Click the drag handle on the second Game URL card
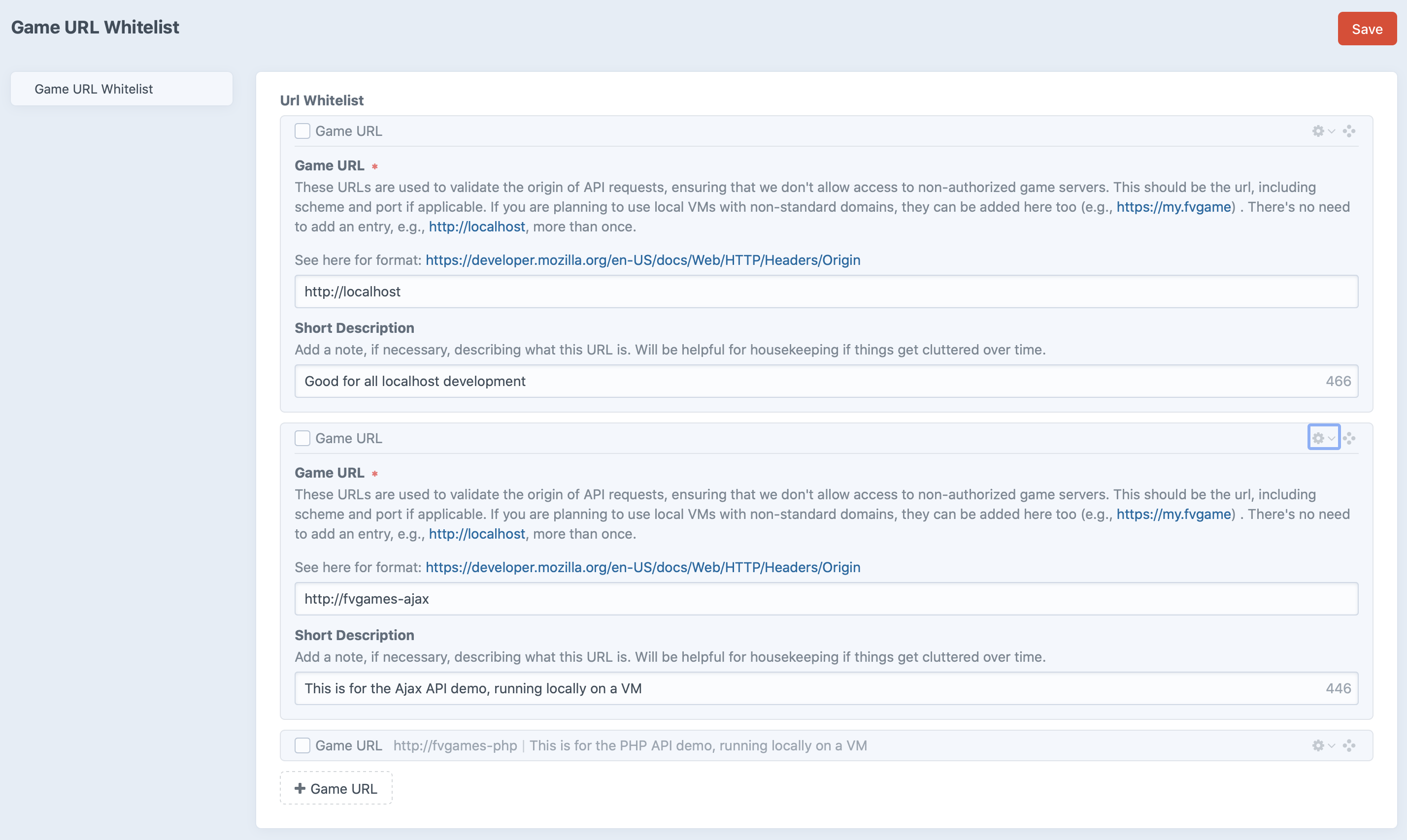The image size is (1407, 840). point(1349,438)
